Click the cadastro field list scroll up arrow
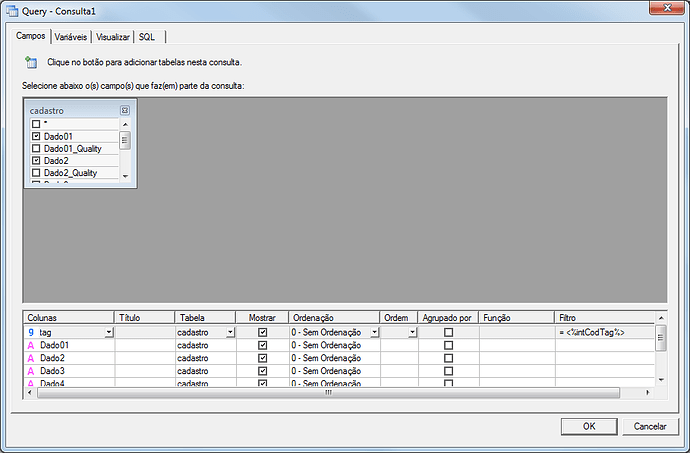The height and width of the screenshot is (453, 690). coord(125,124)
